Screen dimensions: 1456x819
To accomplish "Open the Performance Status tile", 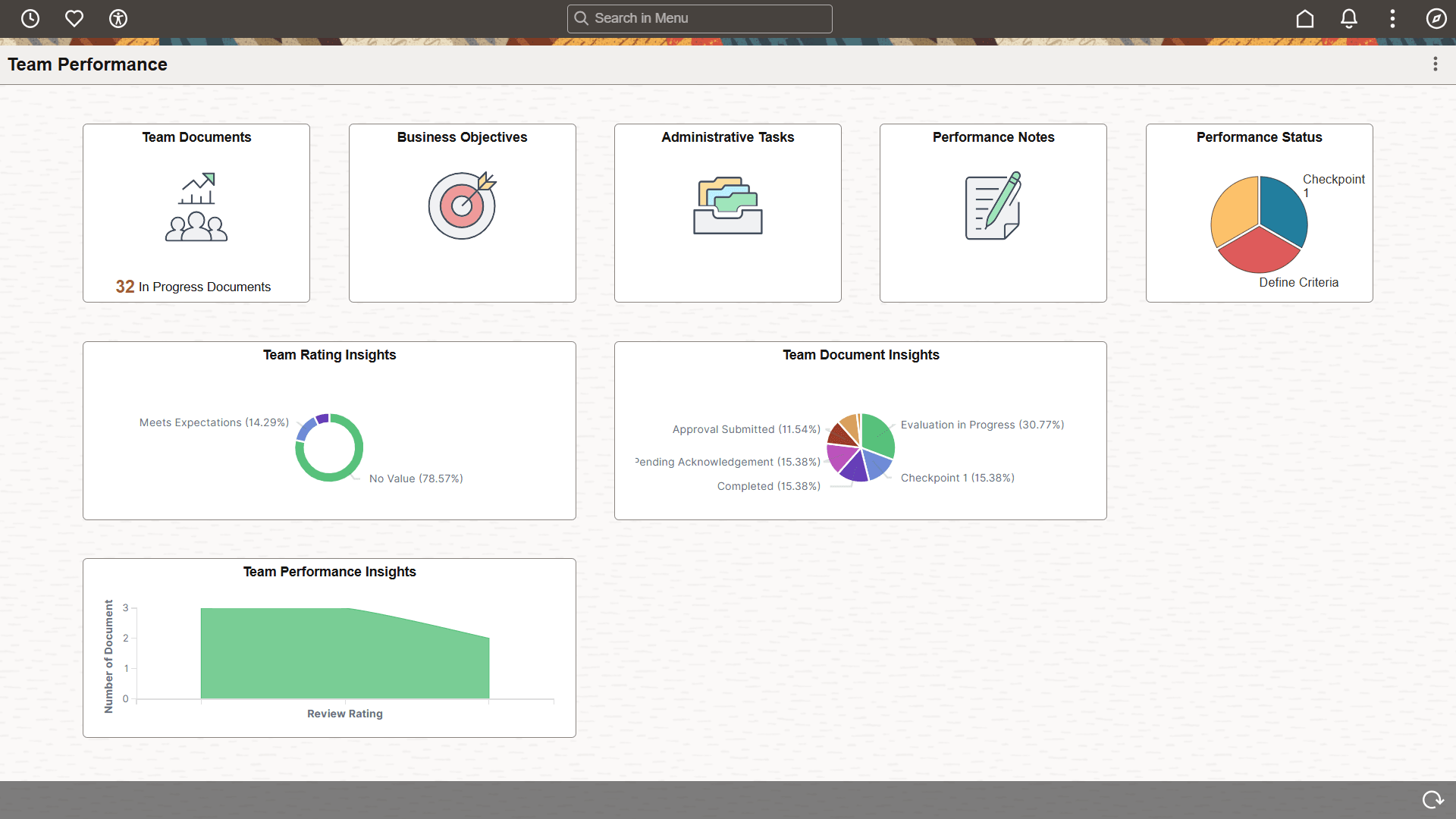I will click(x=1259, y=212).
